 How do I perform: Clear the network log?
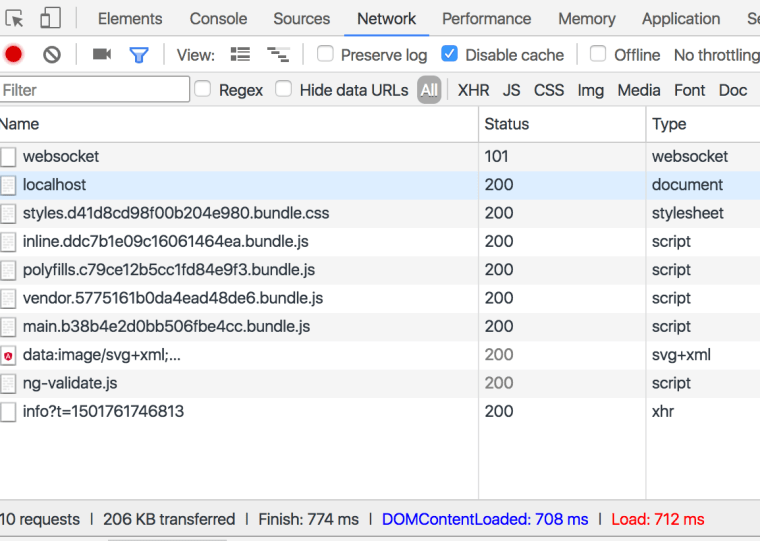point(52,55)
